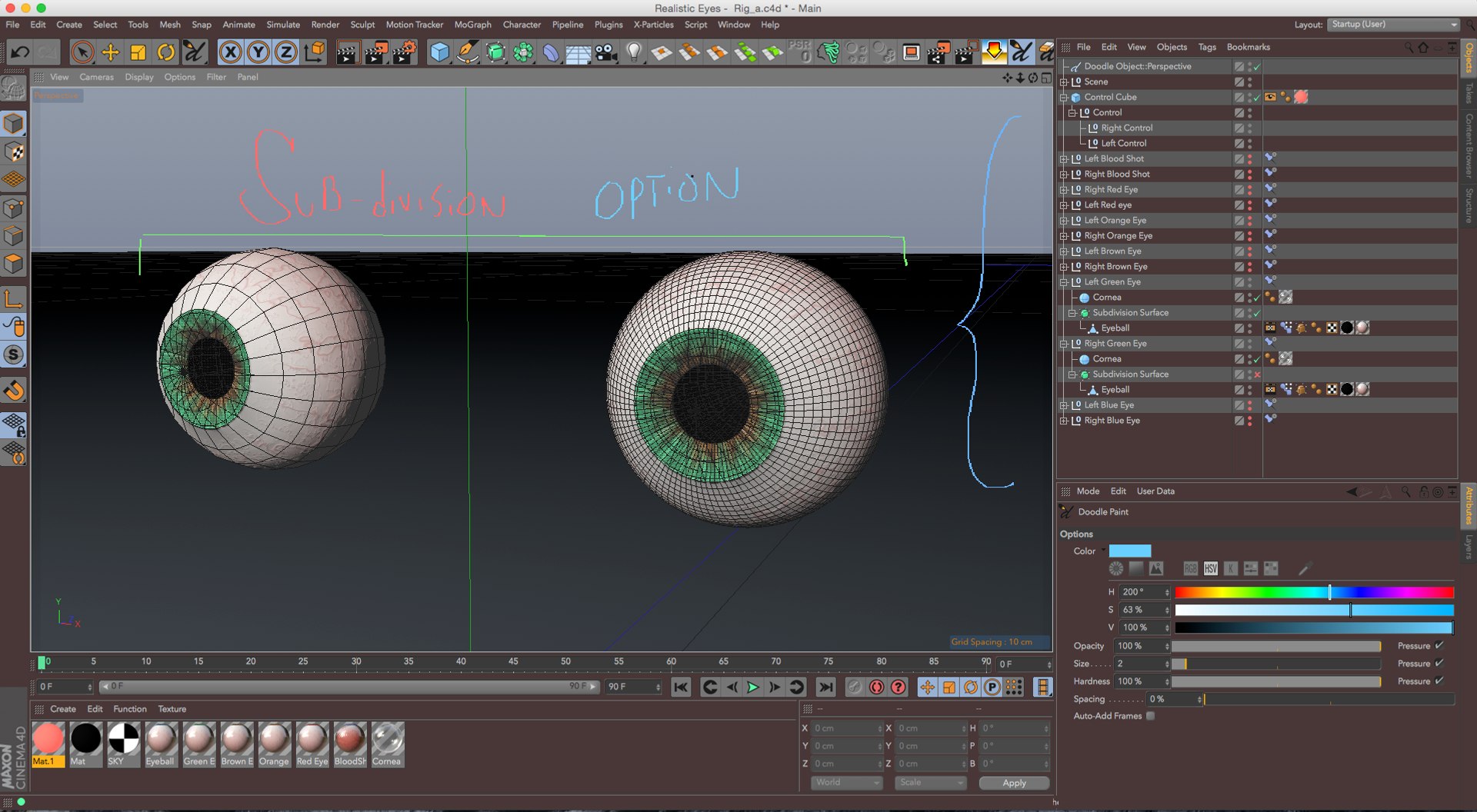Click the Render View clapperboard icon
Screen dimensions: 1477x812
pyautogui.click(x=347, y=52)
